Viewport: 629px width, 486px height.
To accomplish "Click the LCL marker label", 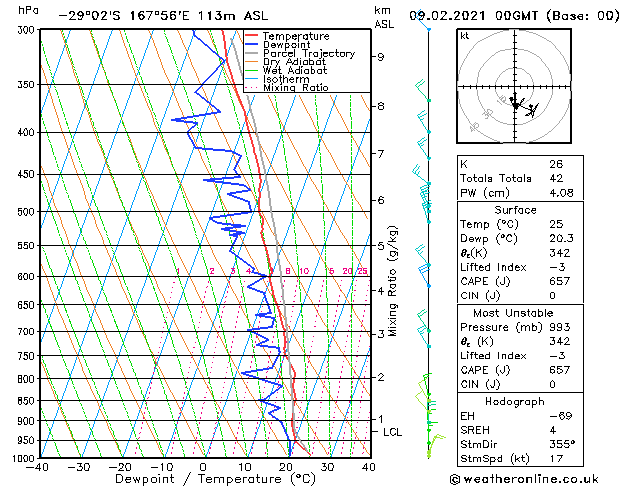I will tap(392, 432).
